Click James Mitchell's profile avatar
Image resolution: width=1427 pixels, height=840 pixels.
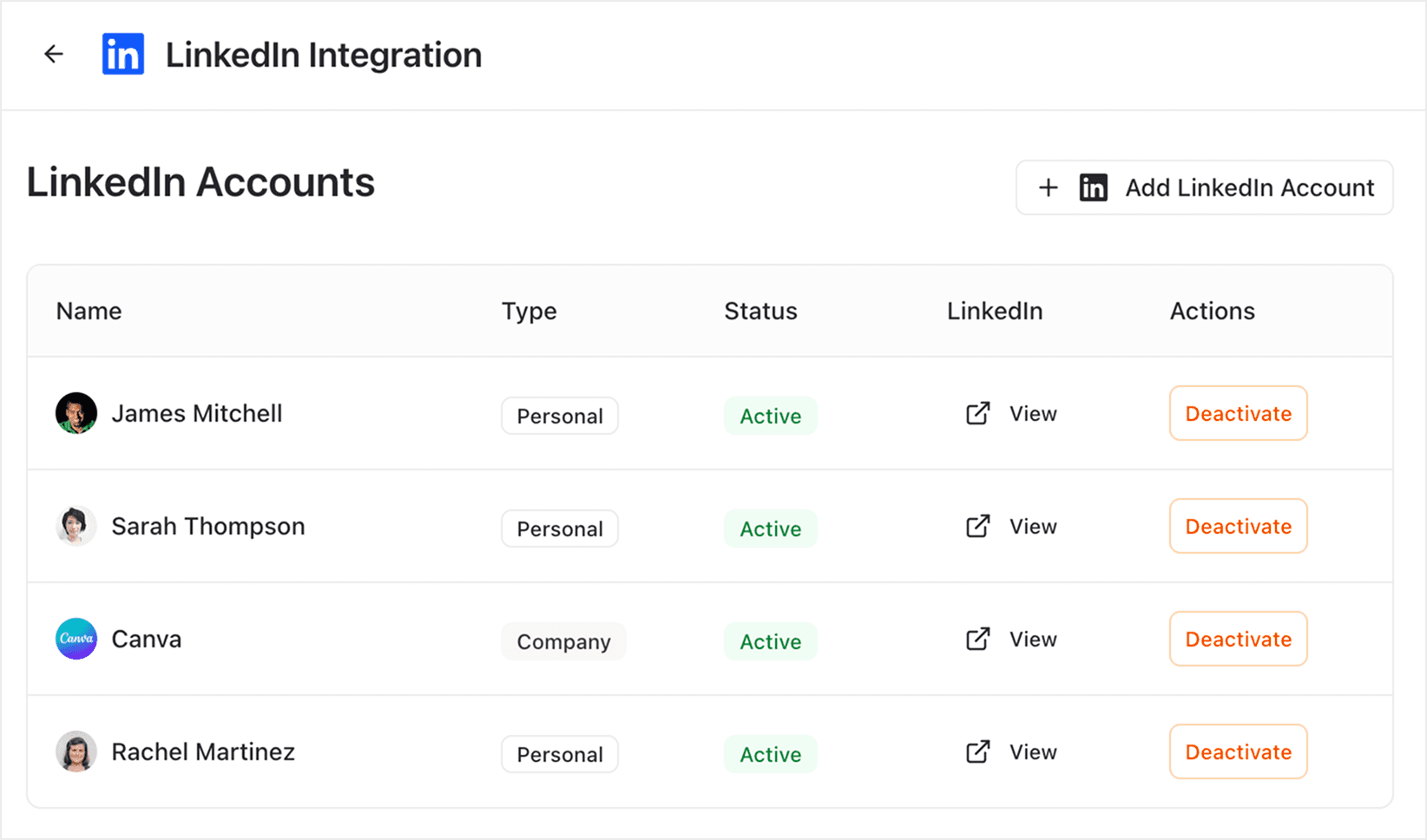[76, 413]
